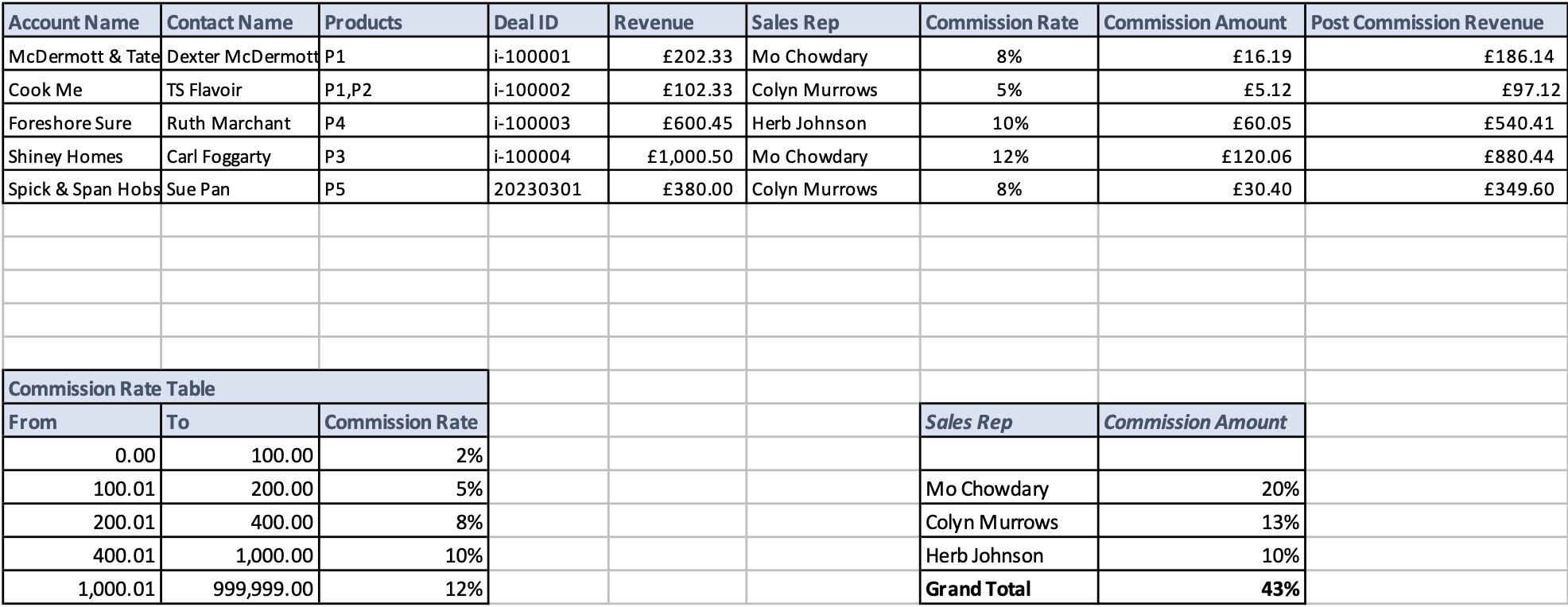Image resolution: width=1568 pixels, height=607 pixels.
Task: Select Deal ID i-100003 cell
Action: point(548,123)
